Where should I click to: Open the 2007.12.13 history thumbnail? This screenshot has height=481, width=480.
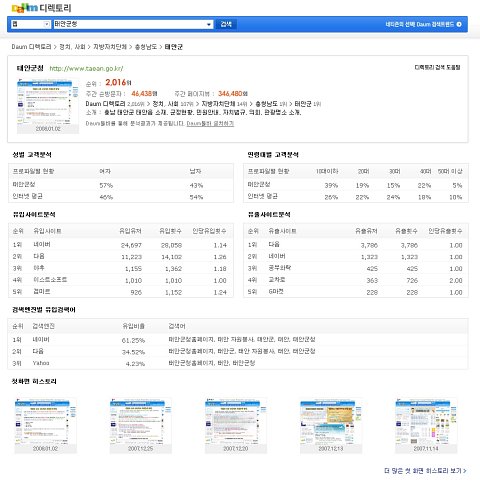coord(331,426)
